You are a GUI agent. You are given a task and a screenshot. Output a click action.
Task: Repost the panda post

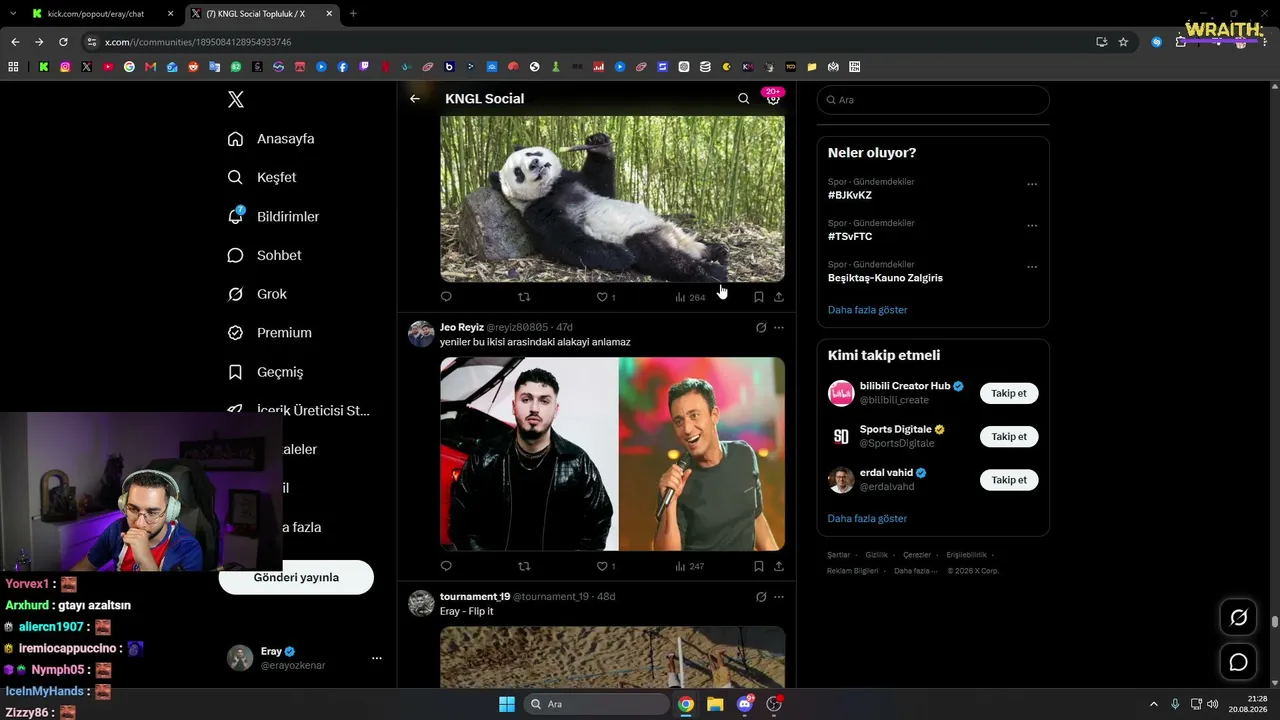[x=524, y=297]
